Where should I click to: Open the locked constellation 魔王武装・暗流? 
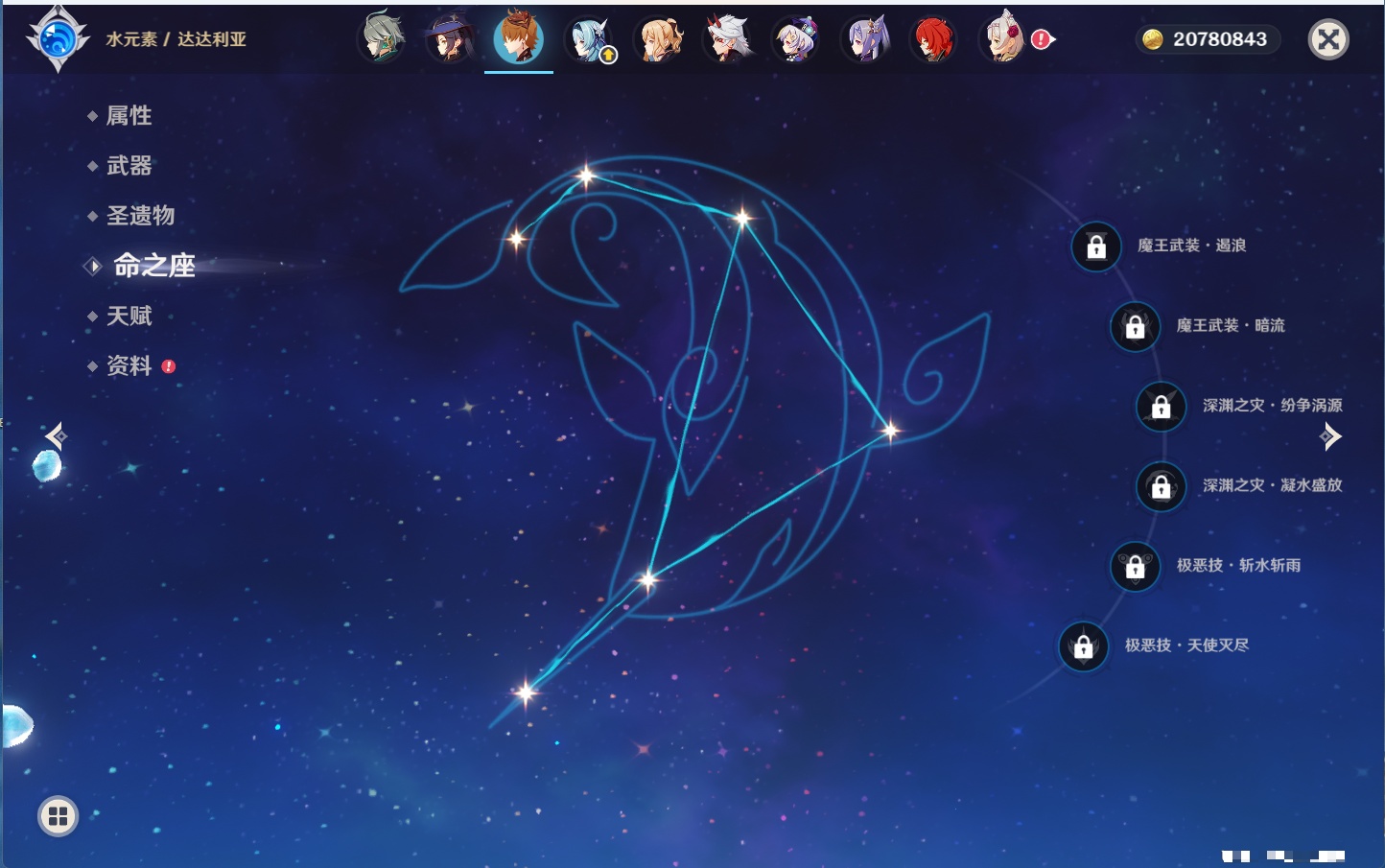point(1135,326)
